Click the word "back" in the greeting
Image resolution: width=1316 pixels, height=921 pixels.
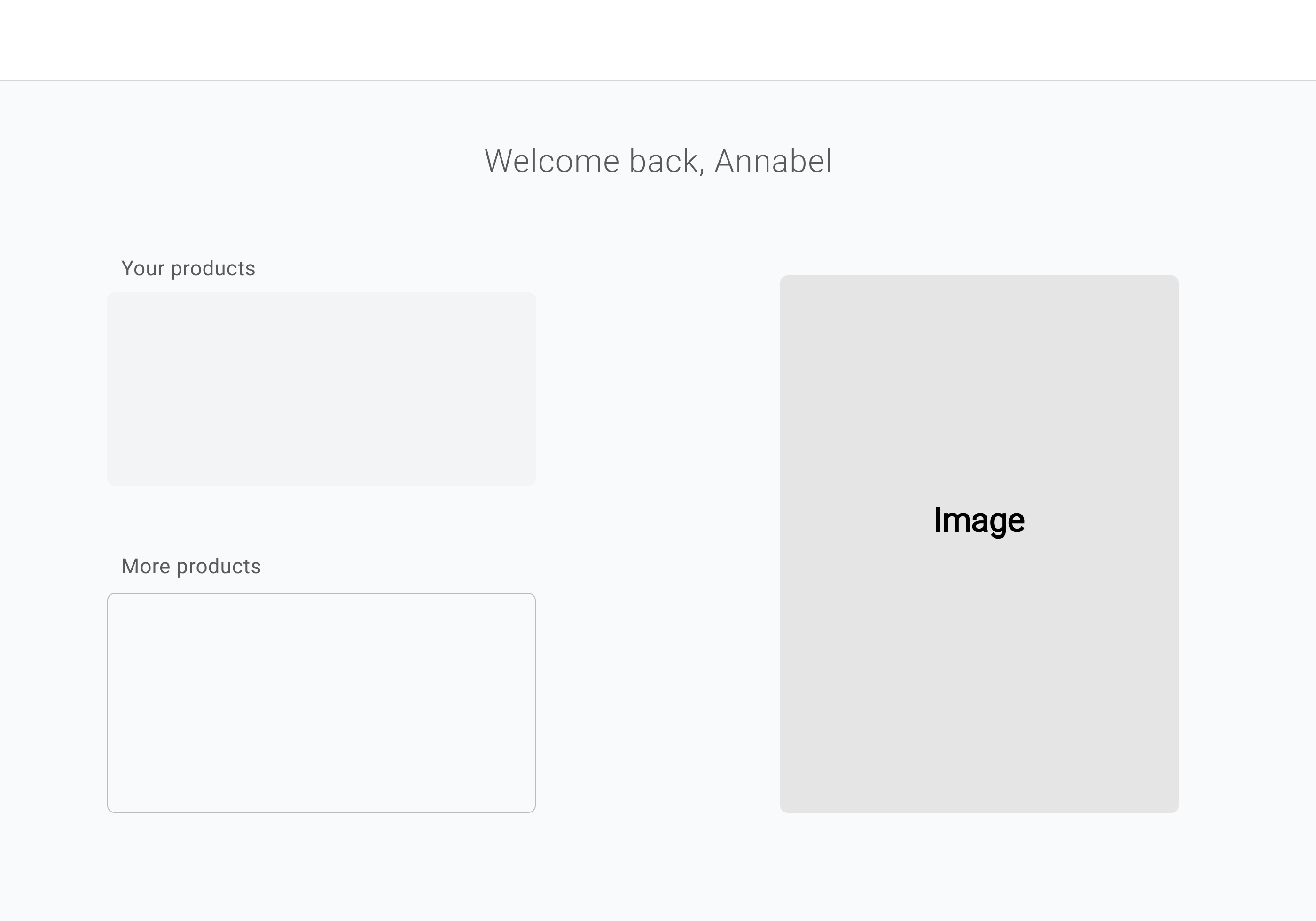666,161
